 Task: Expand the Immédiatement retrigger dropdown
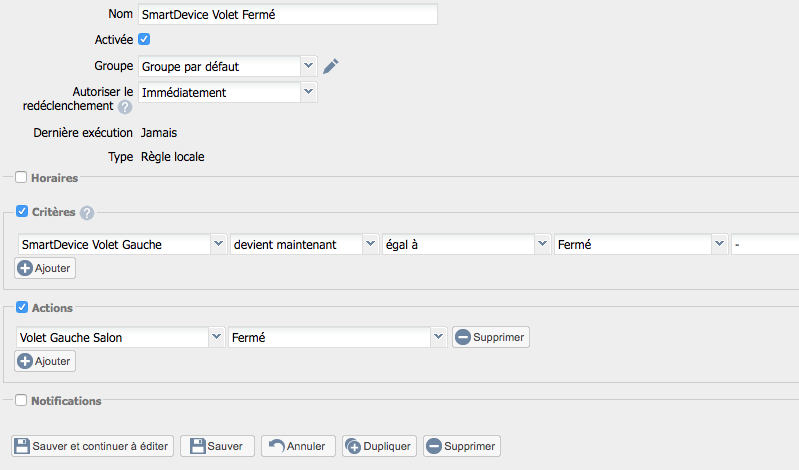pyautogui.click(x=227, y=92)
